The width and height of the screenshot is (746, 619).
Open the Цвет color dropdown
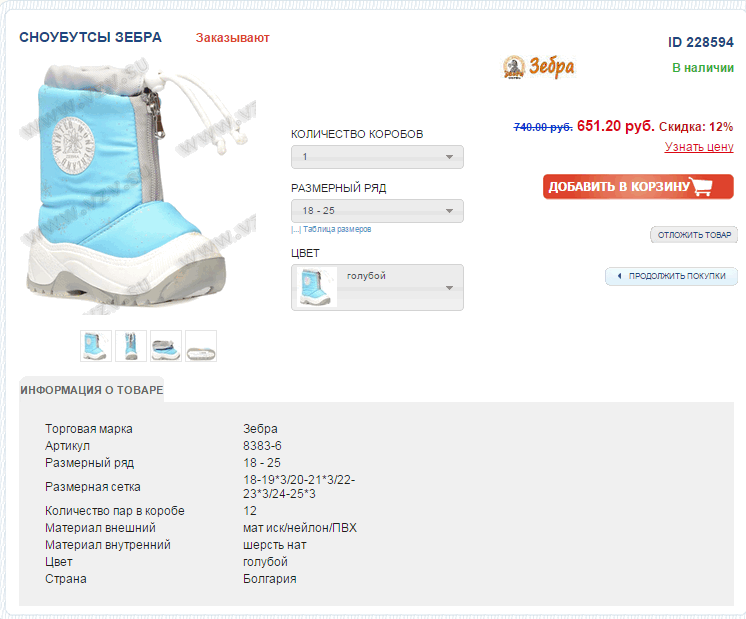pyautogui.click(x=377, y=287)
